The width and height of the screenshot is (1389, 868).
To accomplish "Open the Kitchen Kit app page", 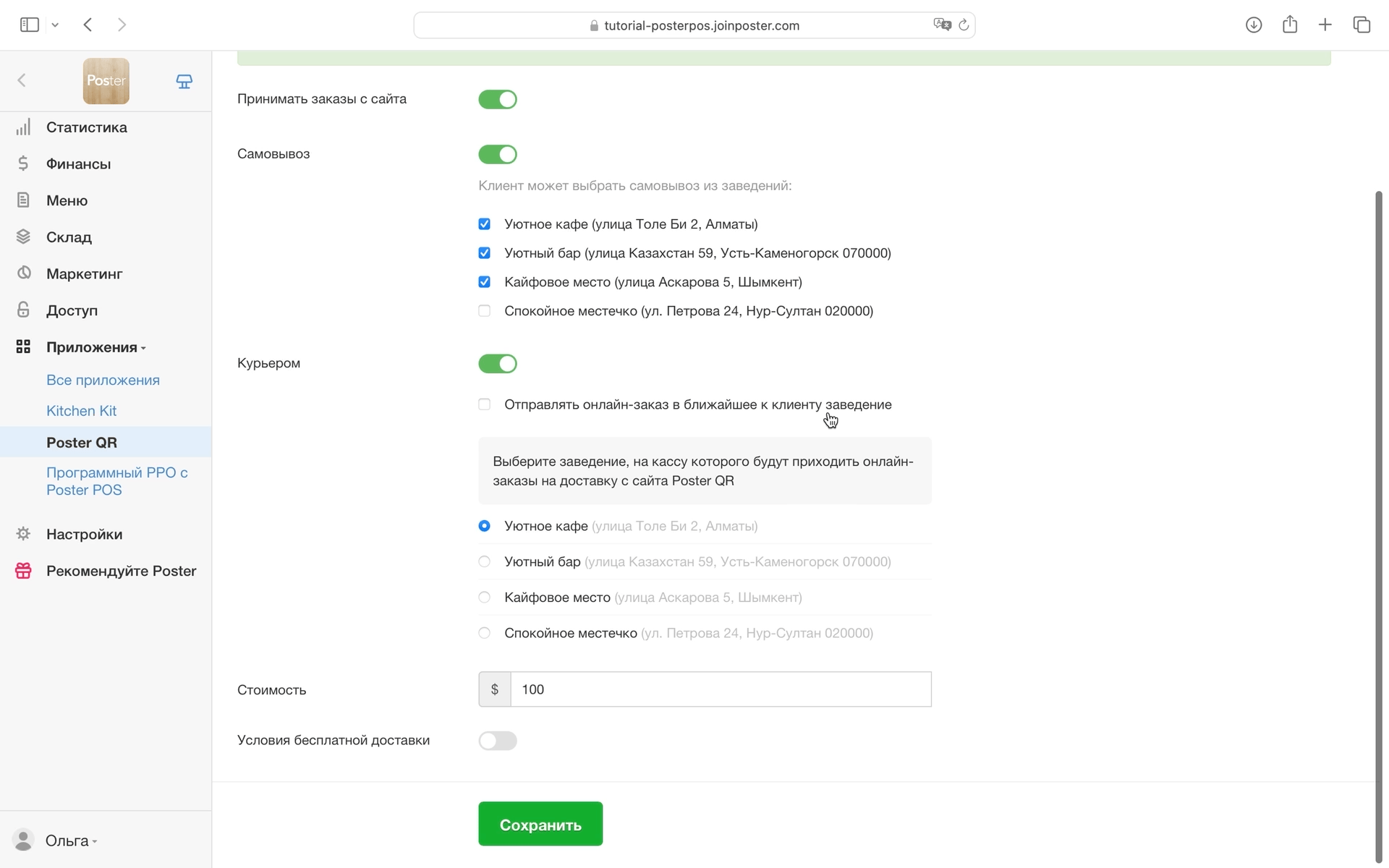I will tap(81, 411).
